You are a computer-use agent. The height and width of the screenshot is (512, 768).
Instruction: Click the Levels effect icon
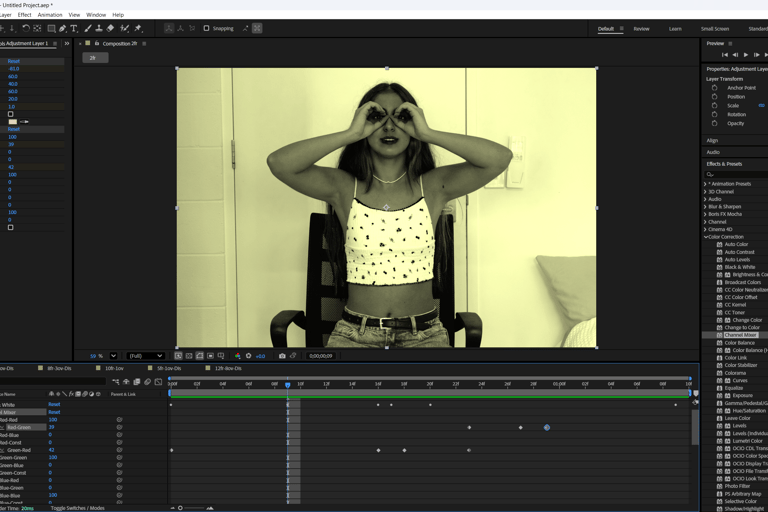pyautogui.click(x=727, y=426)
